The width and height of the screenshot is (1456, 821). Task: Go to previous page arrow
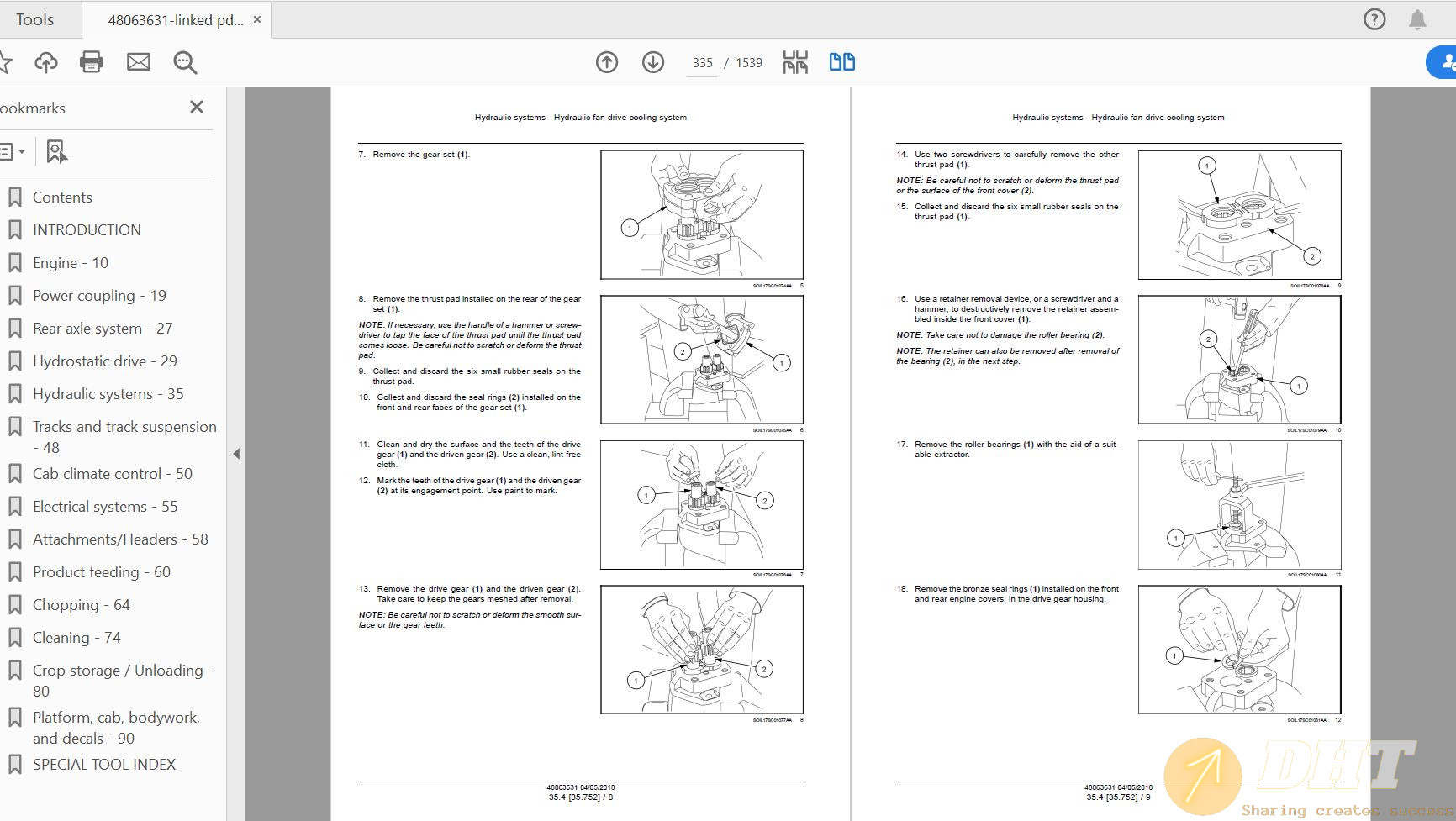[x=607, y=62]
